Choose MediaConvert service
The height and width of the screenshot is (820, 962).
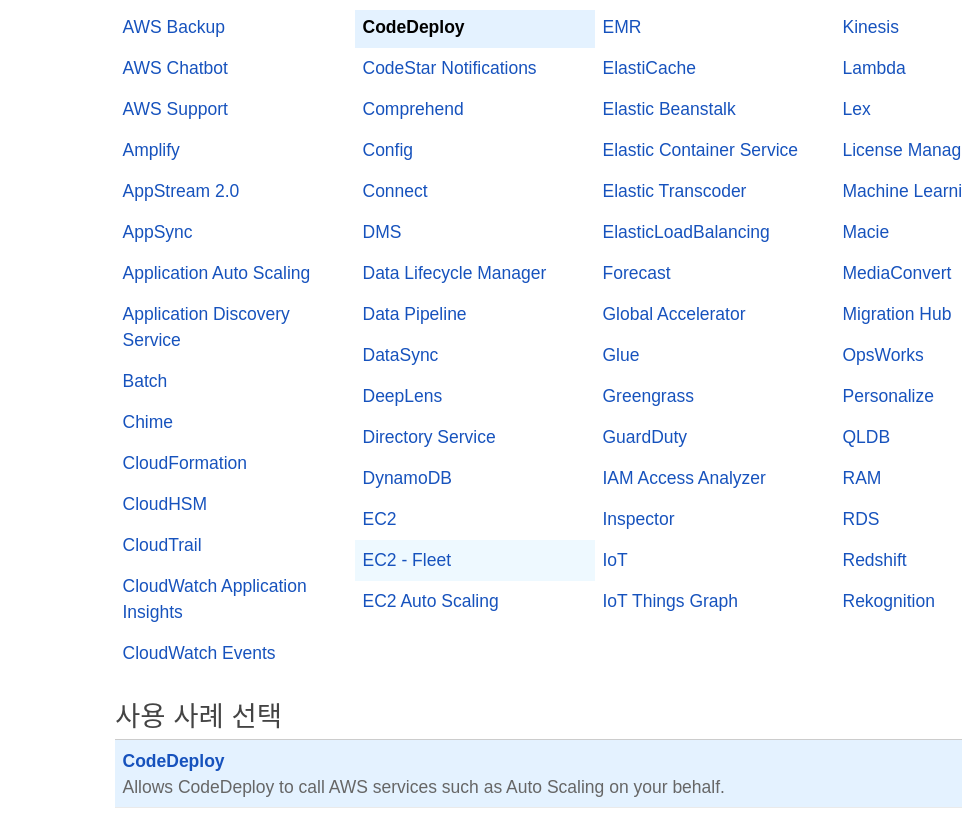point(897,273)
